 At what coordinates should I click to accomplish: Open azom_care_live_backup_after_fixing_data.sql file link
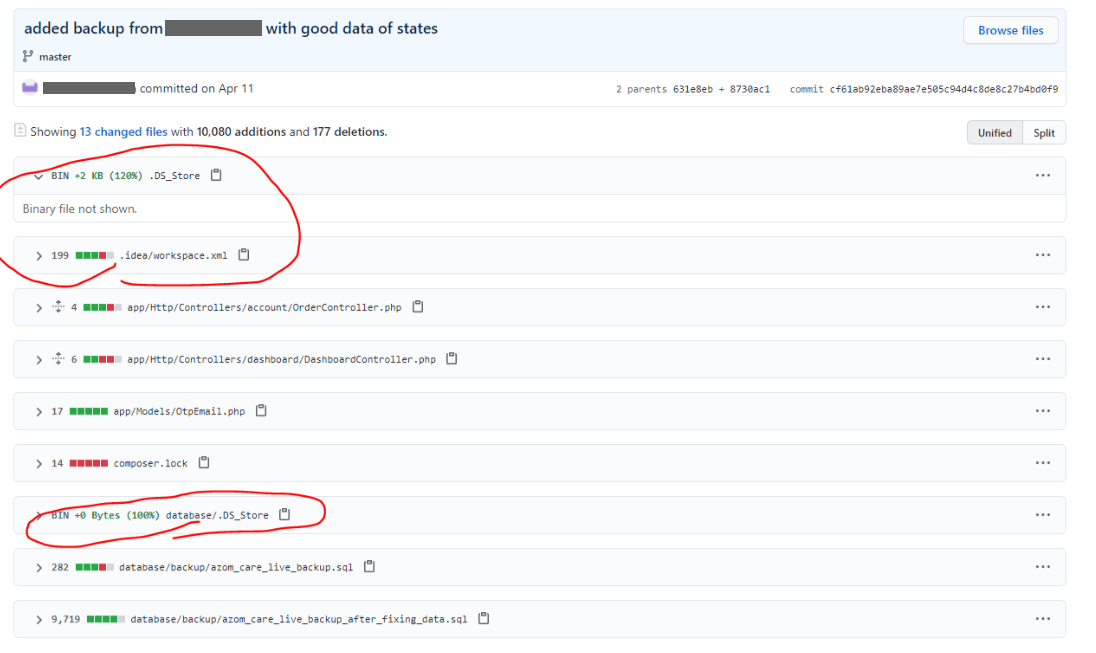[x=298, y=619]
